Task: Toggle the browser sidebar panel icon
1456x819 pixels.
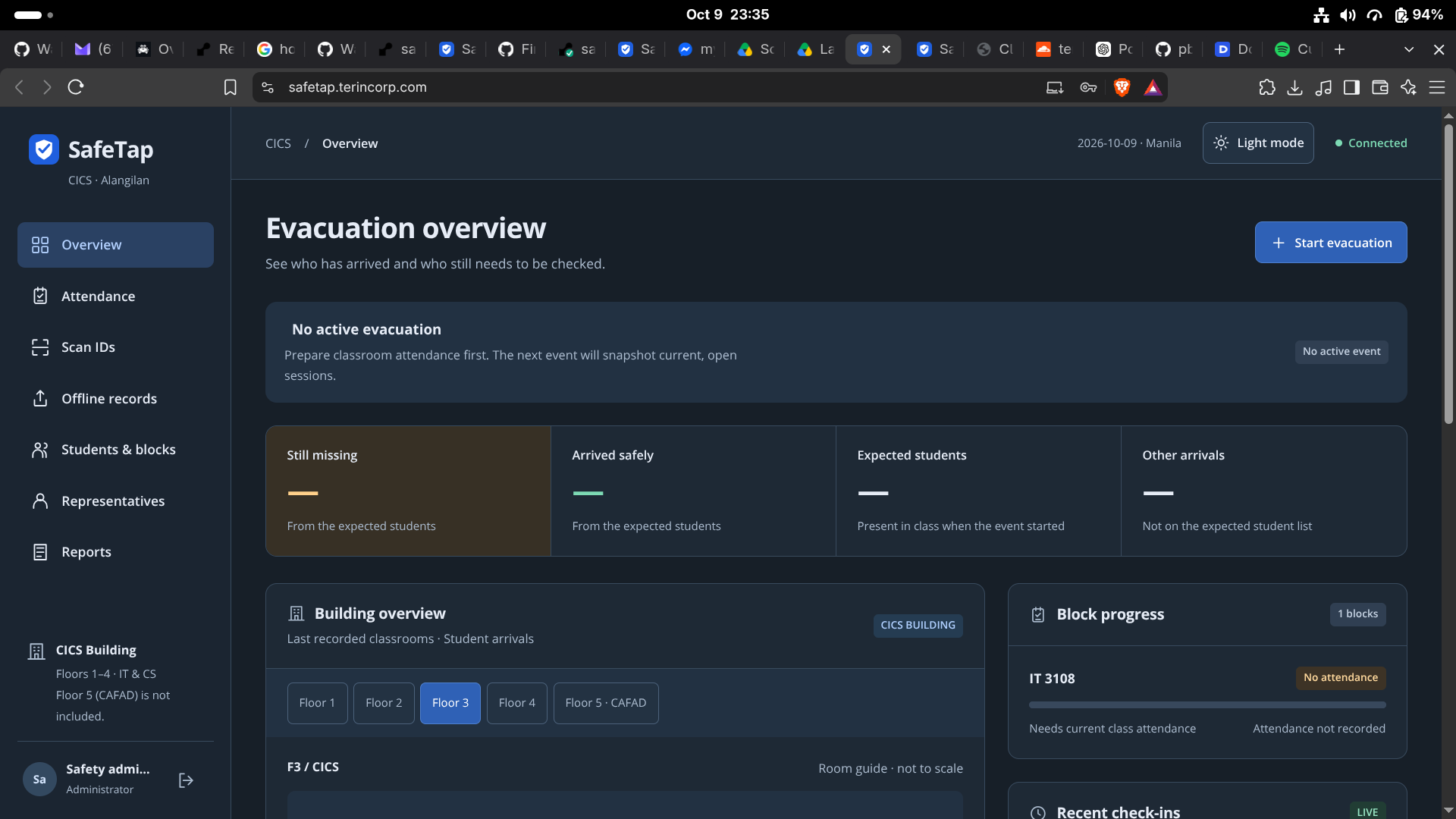Action: [x=1351, y=87]
